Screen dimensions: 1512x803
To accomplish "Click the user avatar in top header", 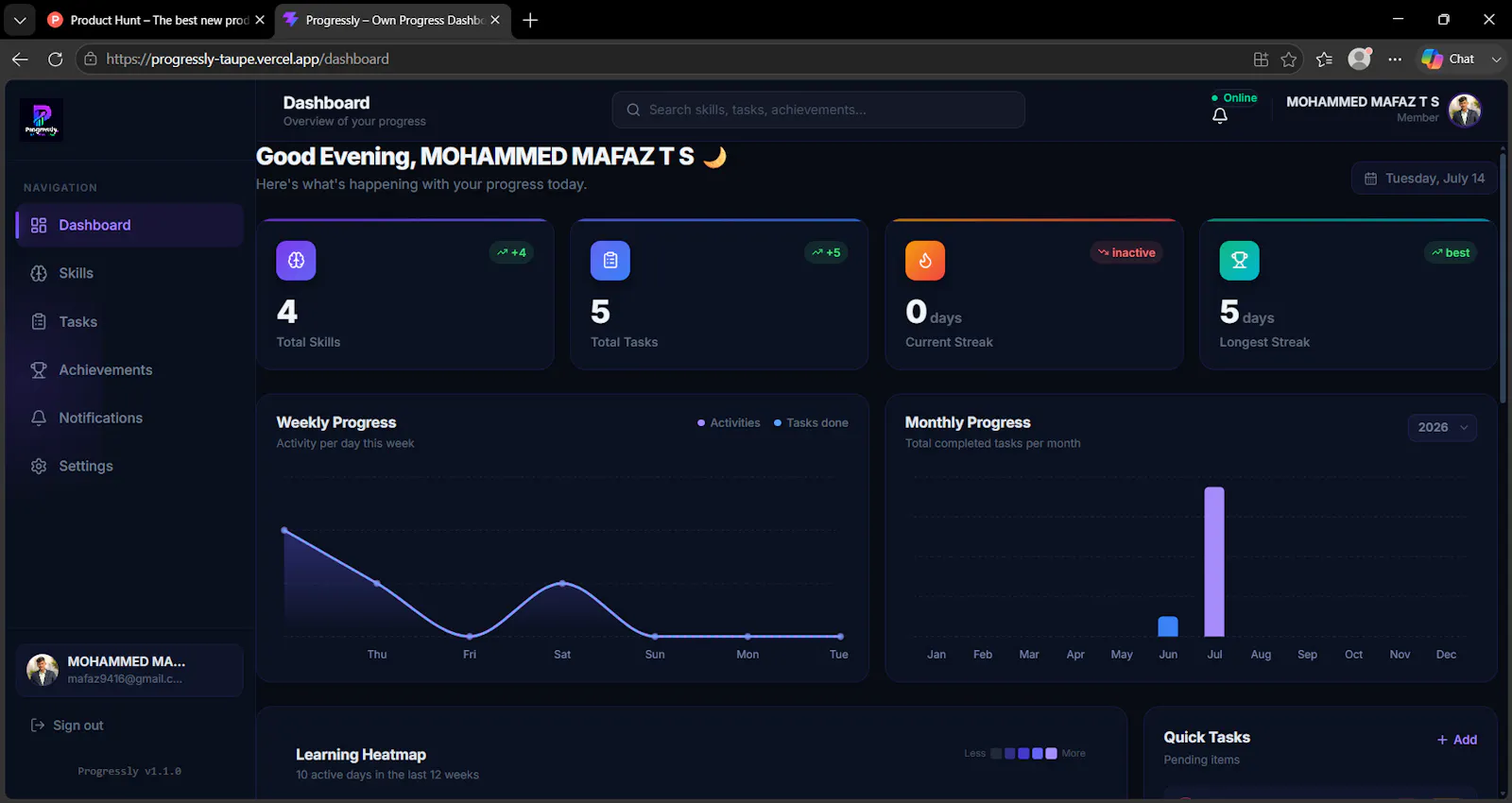I will pos(1465,110).
